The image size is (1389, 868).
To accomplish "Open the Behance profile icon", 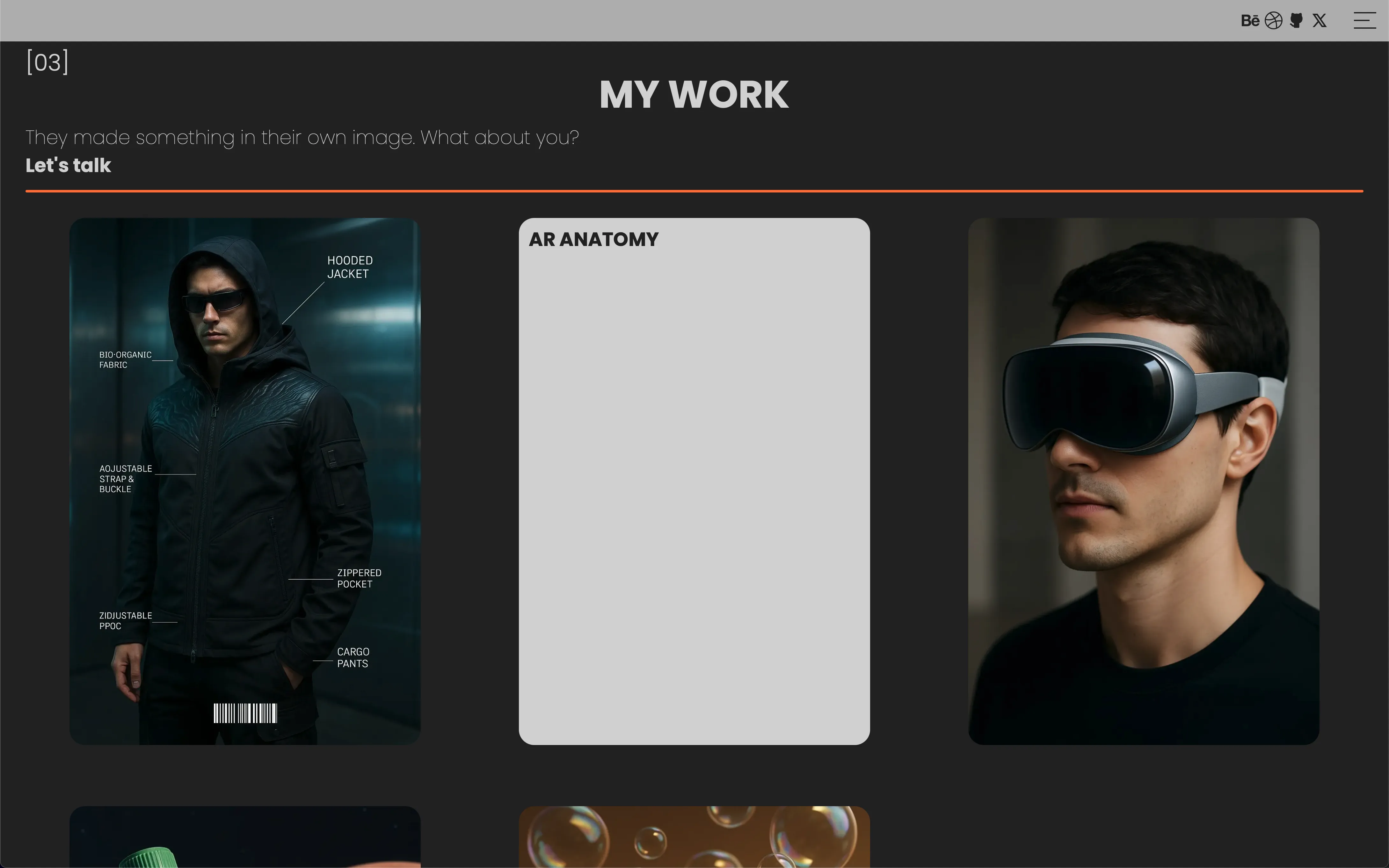I will tap(1249, 21).
